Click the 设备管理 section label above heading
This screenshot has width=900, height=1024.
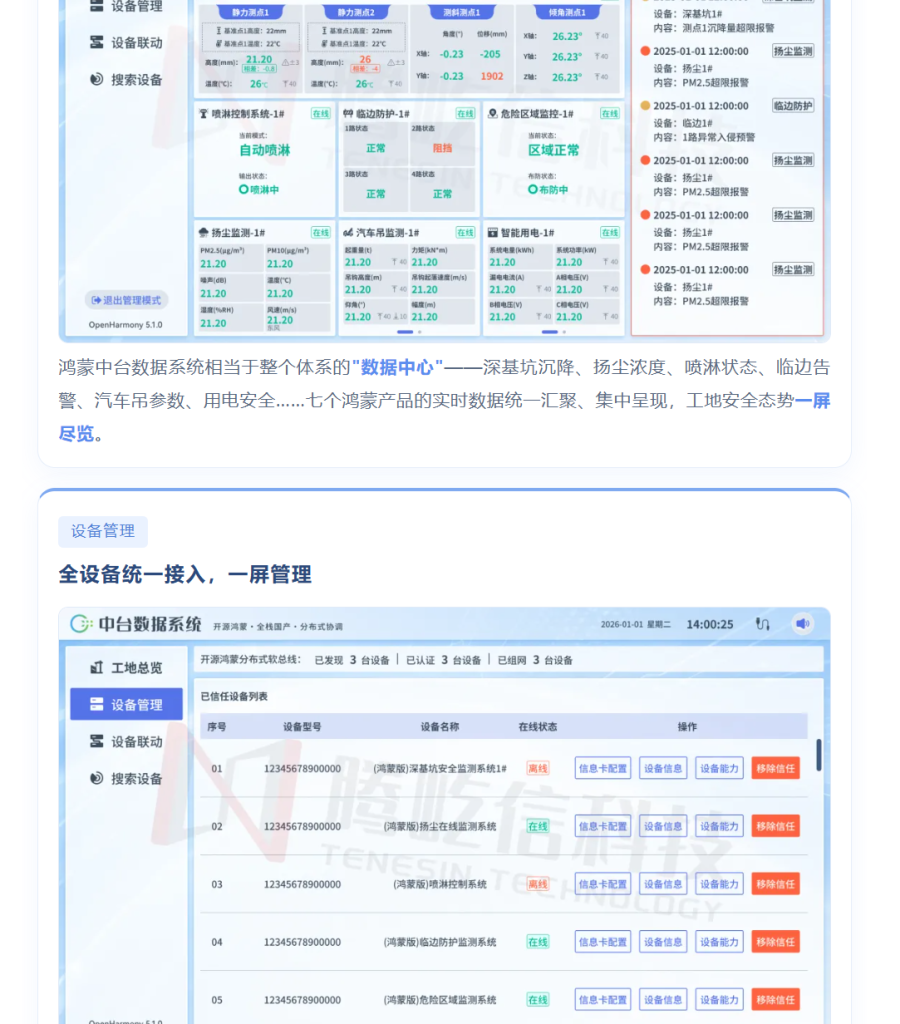coord(103,531)
